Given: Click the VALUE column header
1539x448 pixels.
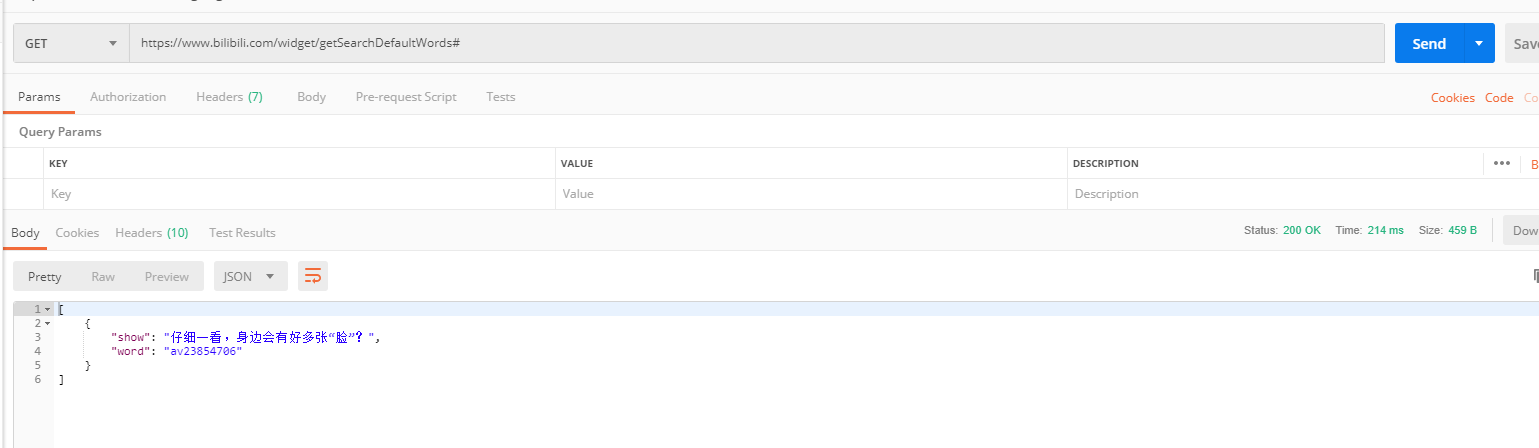Looking at the screenshot, I should point(577,163).
